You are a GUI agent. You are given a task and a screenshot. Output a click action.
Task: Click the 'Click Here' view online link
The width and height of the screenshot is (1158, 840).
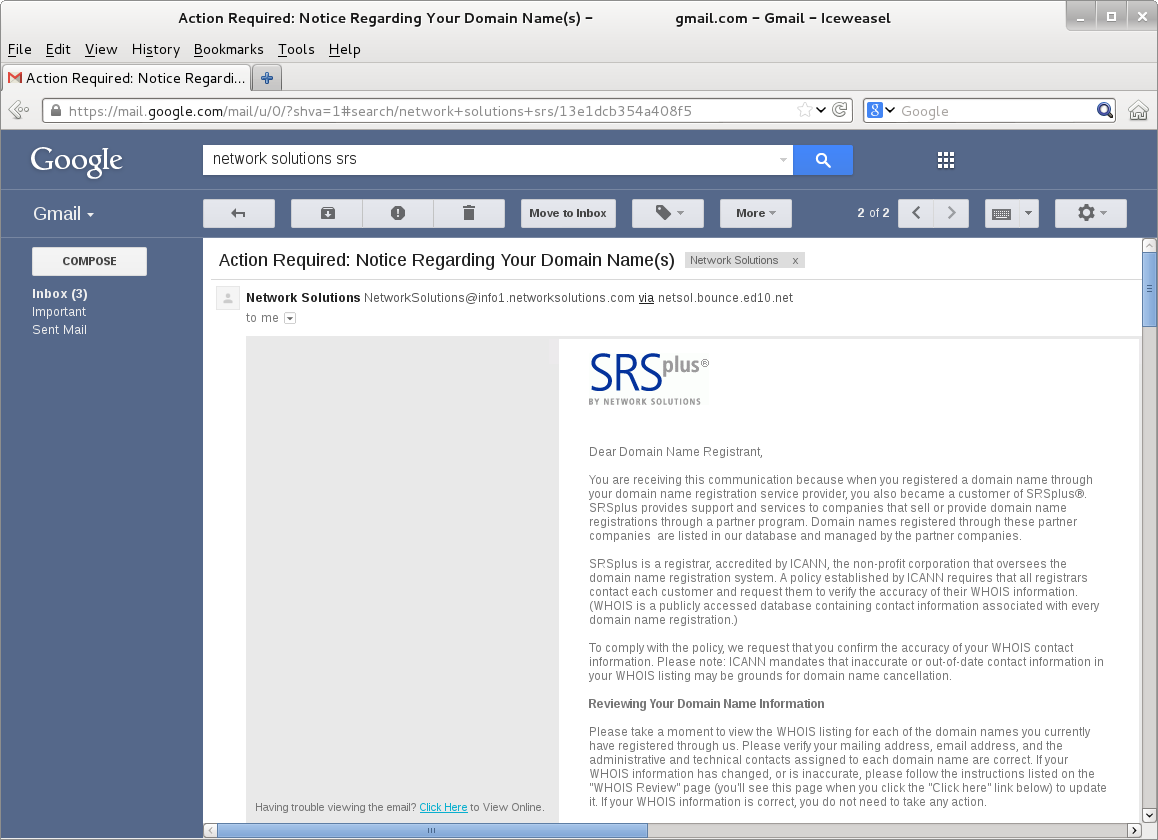443,807
